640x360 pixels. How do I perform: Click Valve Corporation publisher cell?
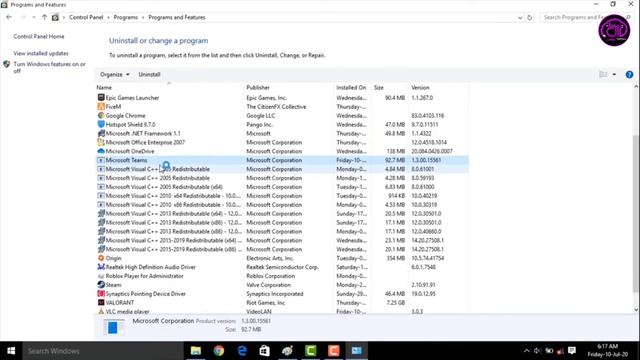[x=269, y=285]
